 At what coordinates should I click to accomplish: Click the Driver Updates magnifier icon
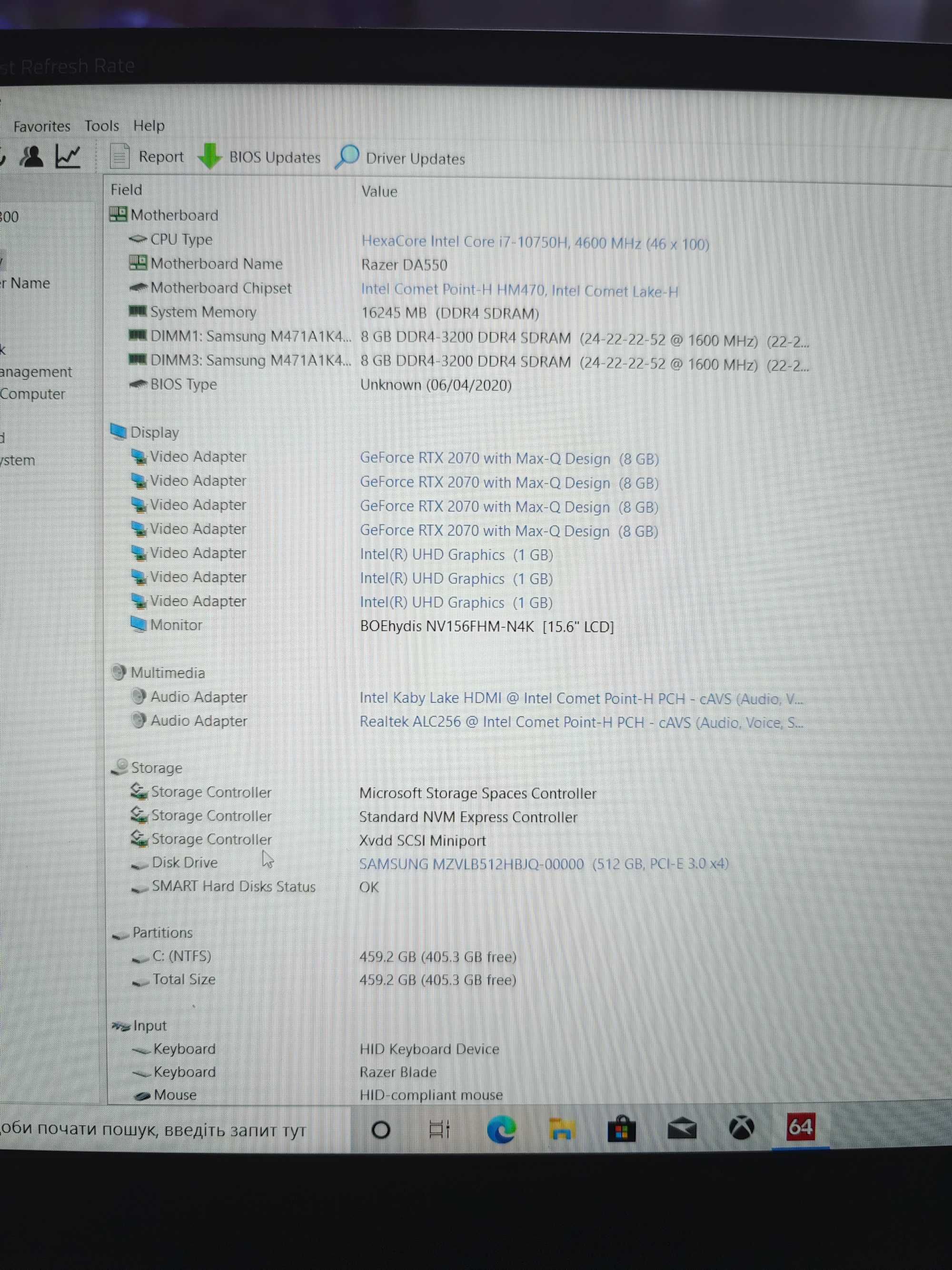347,156
